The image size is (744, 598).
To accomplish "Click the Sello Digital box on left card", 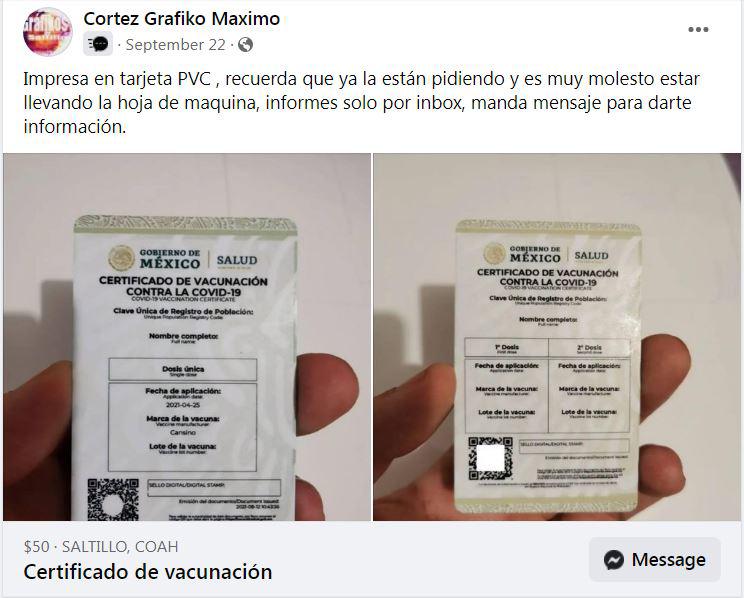I will click(214, 488).
